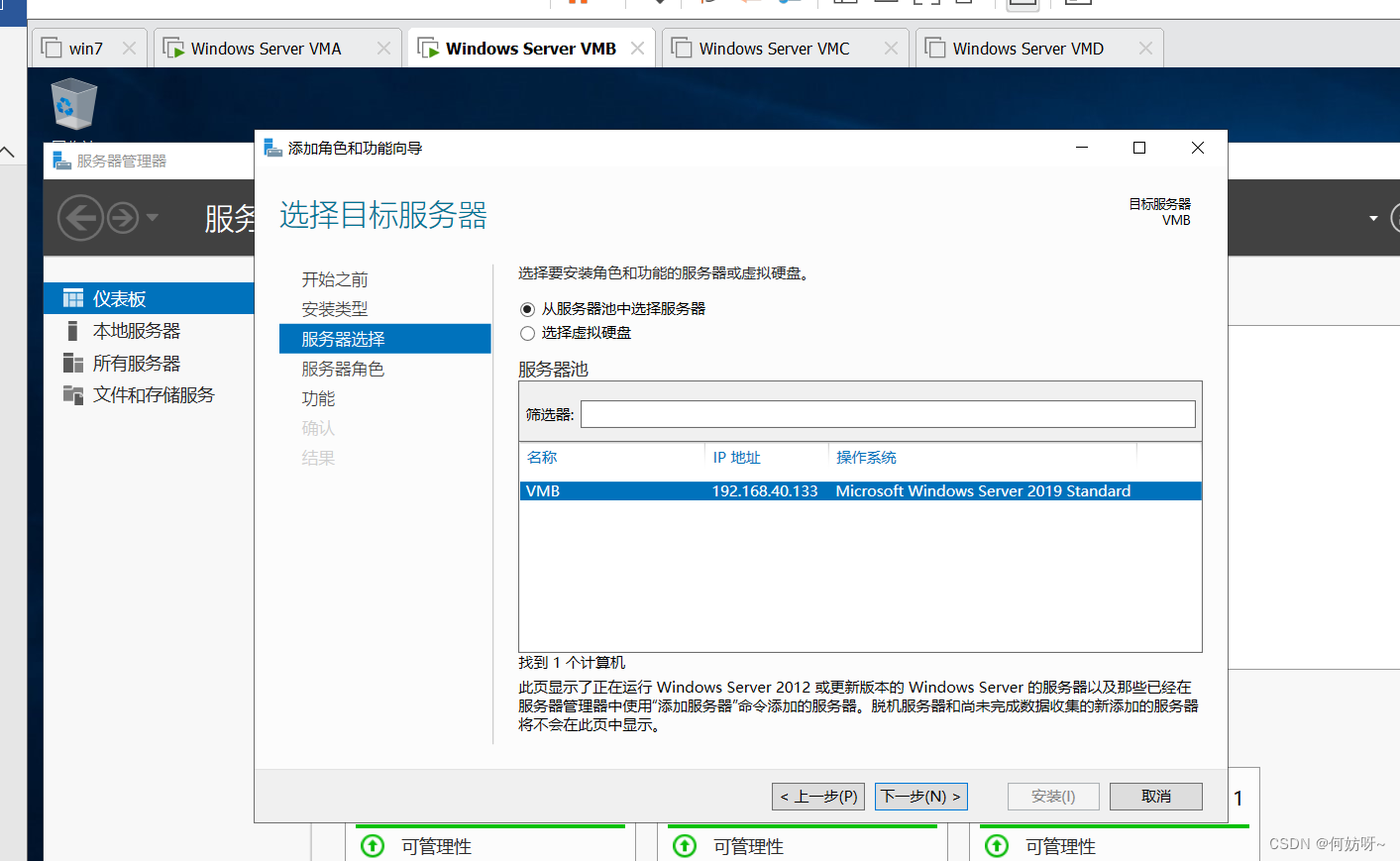This screenshot has height=861, width=1400.
Task: Sort server pool by 操作系统 column
Action: coord(865,457)
